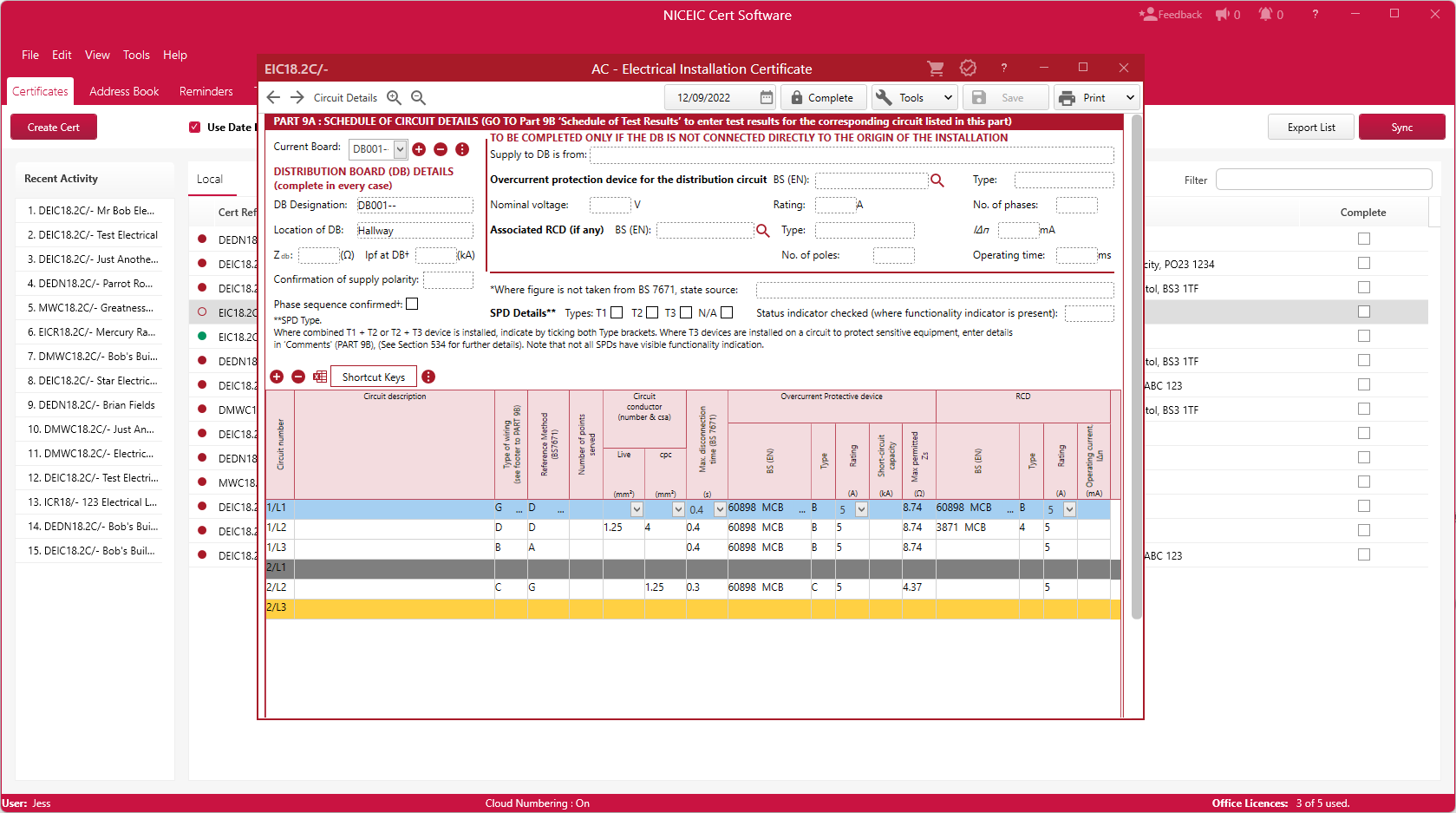1456x813 pixels.
Task: Click the Location of DB field
Action: coord(415,230)
